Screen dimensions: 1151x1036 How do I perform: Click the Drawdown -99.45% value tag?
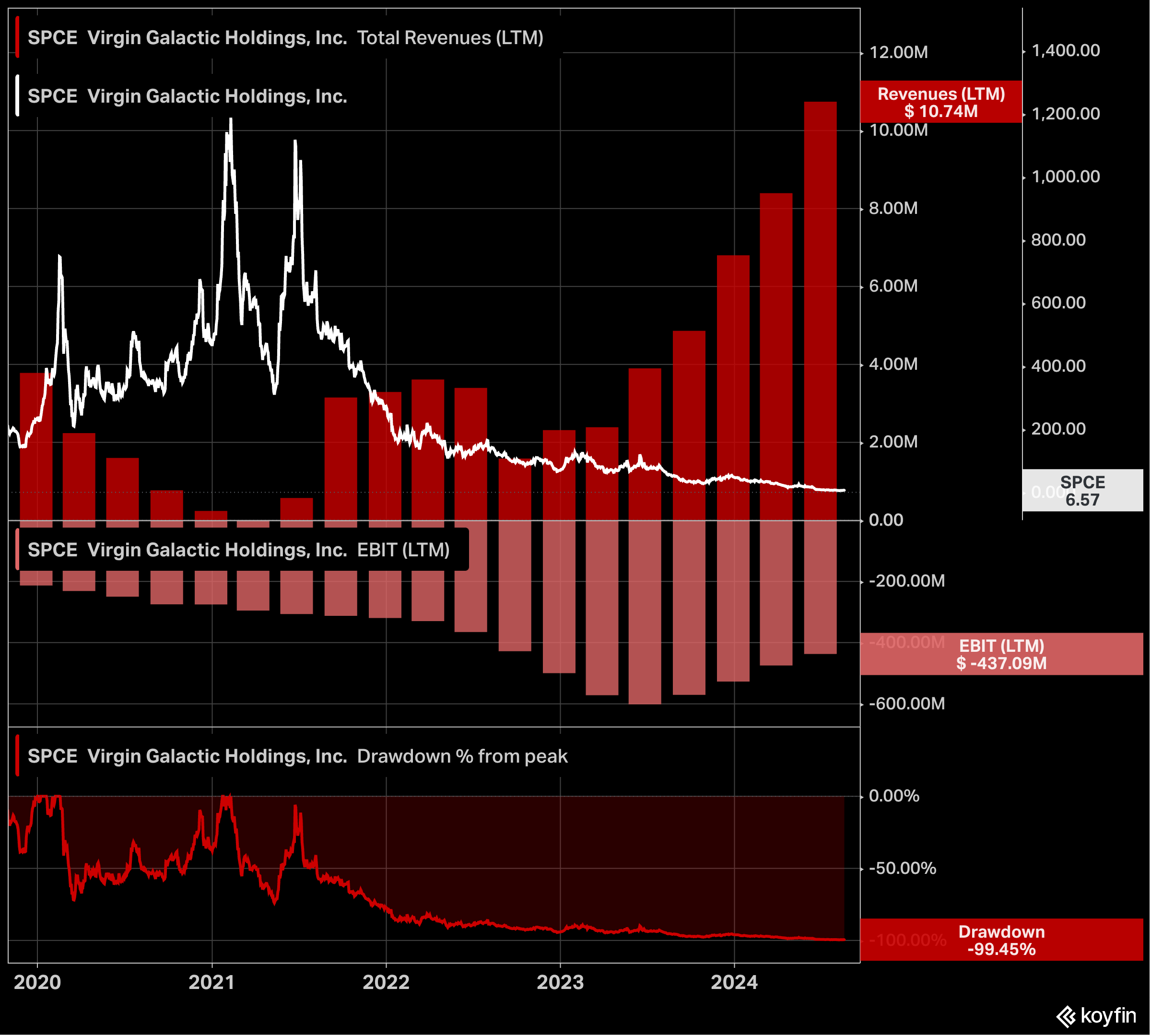click(1001, 940)
